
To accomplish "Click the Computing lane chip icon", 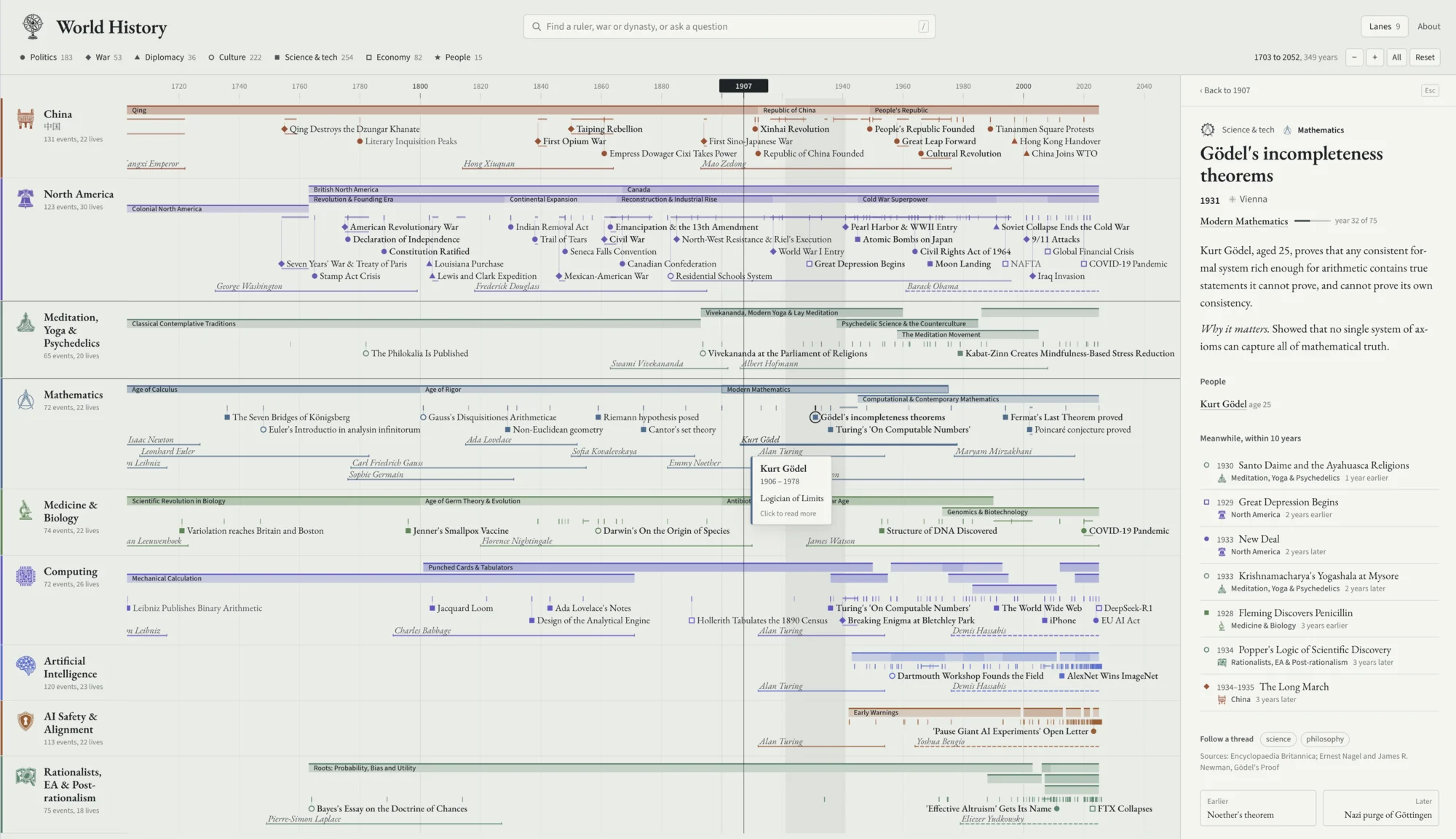I will (x=25, y=576).
